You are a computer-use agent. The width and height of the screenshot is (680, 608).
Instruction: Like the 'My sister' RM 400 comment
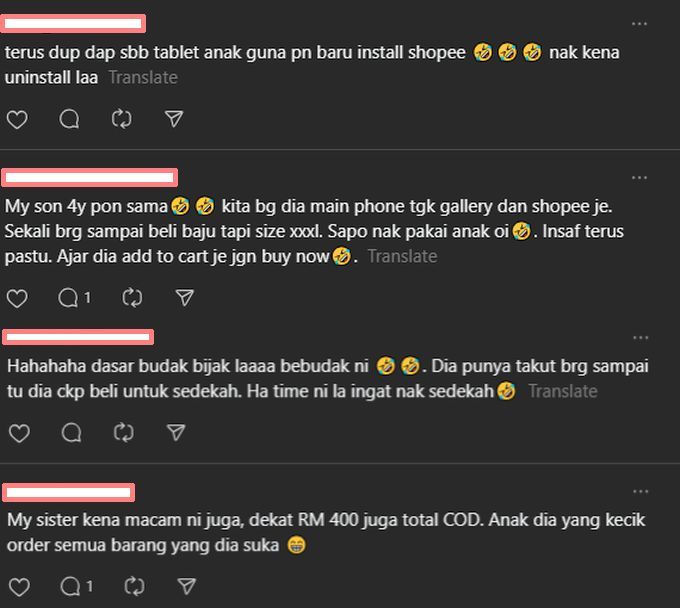(19, 587)
